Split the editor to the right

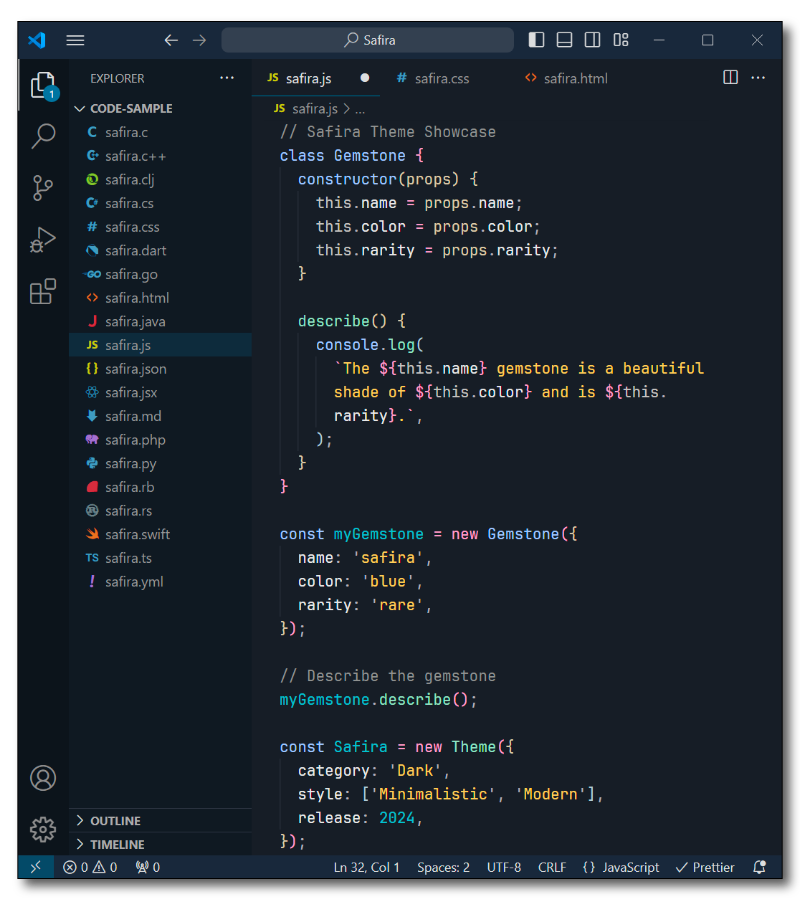click(x=730, y=77)
